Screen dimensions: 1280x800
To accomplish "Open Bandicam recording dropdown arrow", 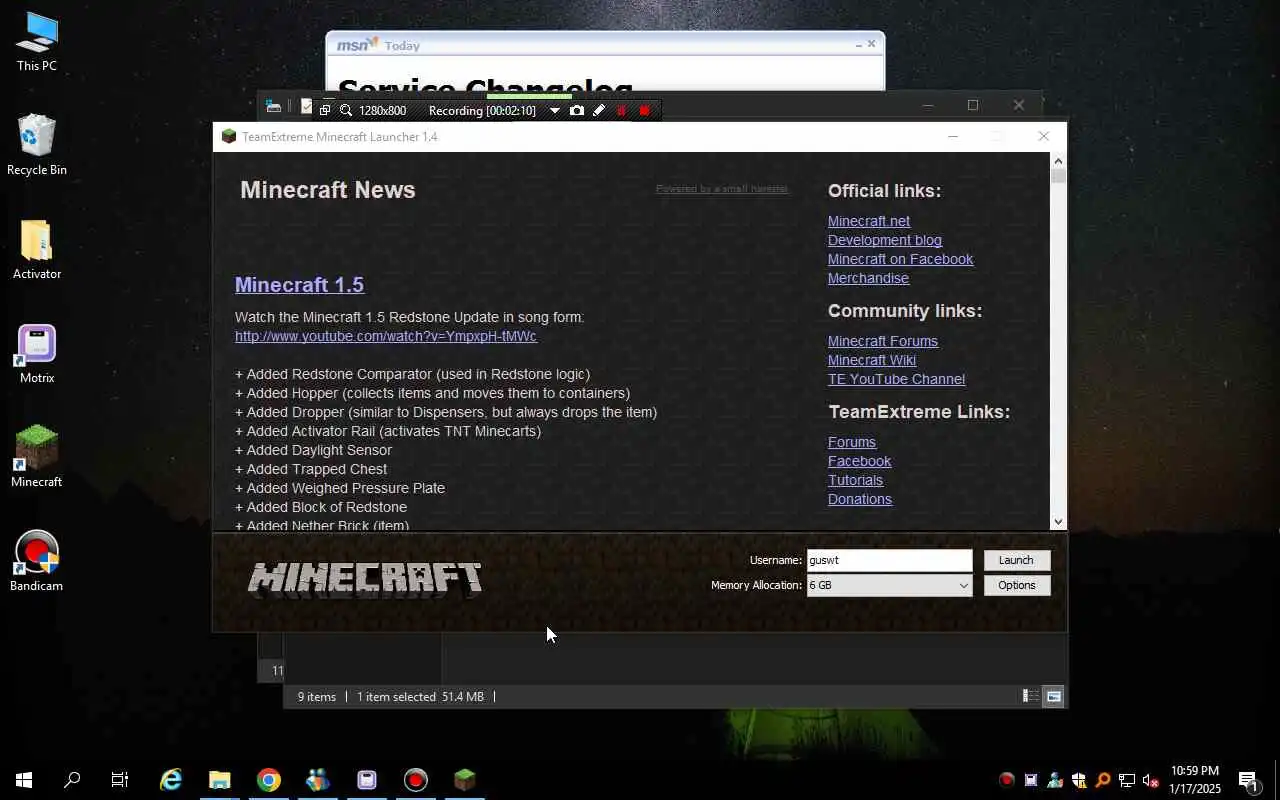I will pyautogui.click(x=555, y=110).
